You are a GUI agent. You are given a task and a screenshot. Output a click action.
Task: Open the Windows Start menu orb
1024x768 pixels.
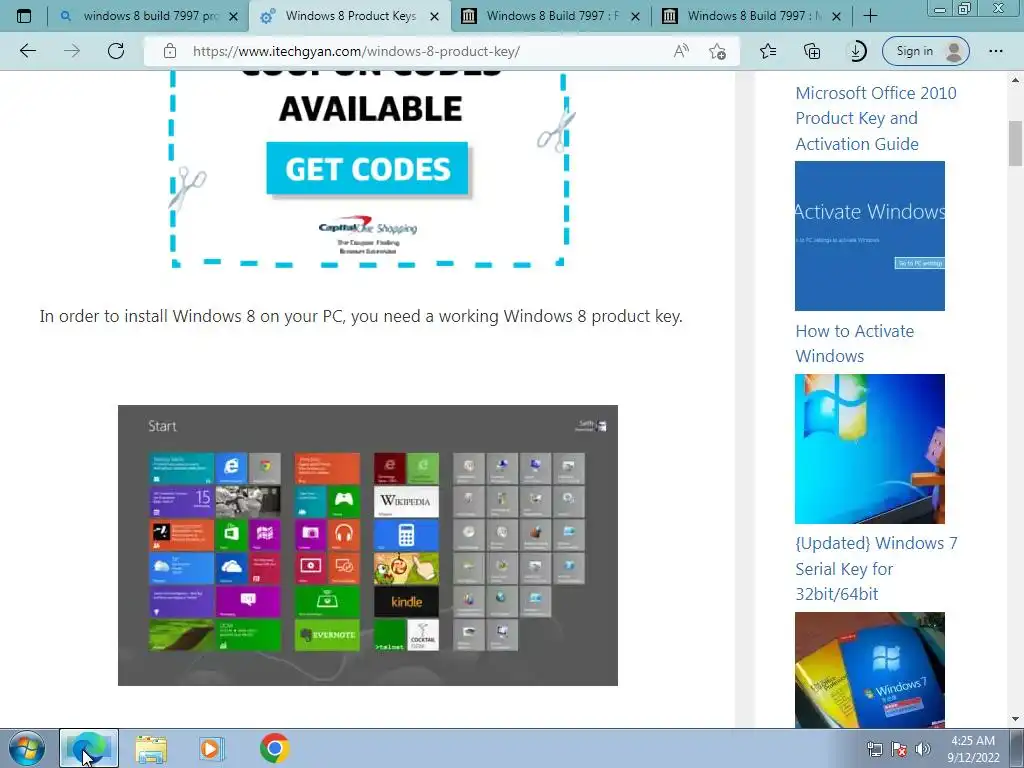[27, 748]
